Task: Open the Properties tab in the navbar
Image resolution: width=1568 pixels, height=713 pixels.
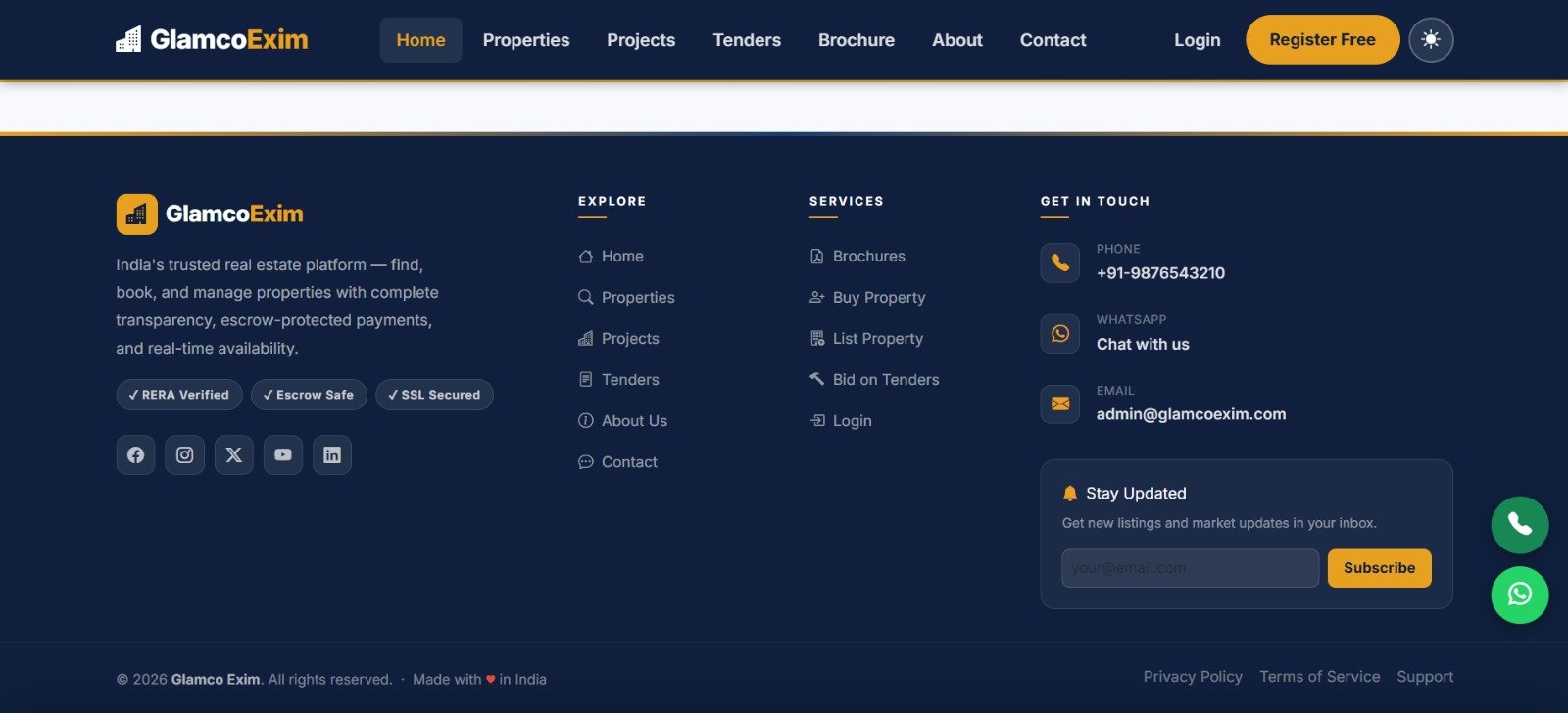Action: 525,40
